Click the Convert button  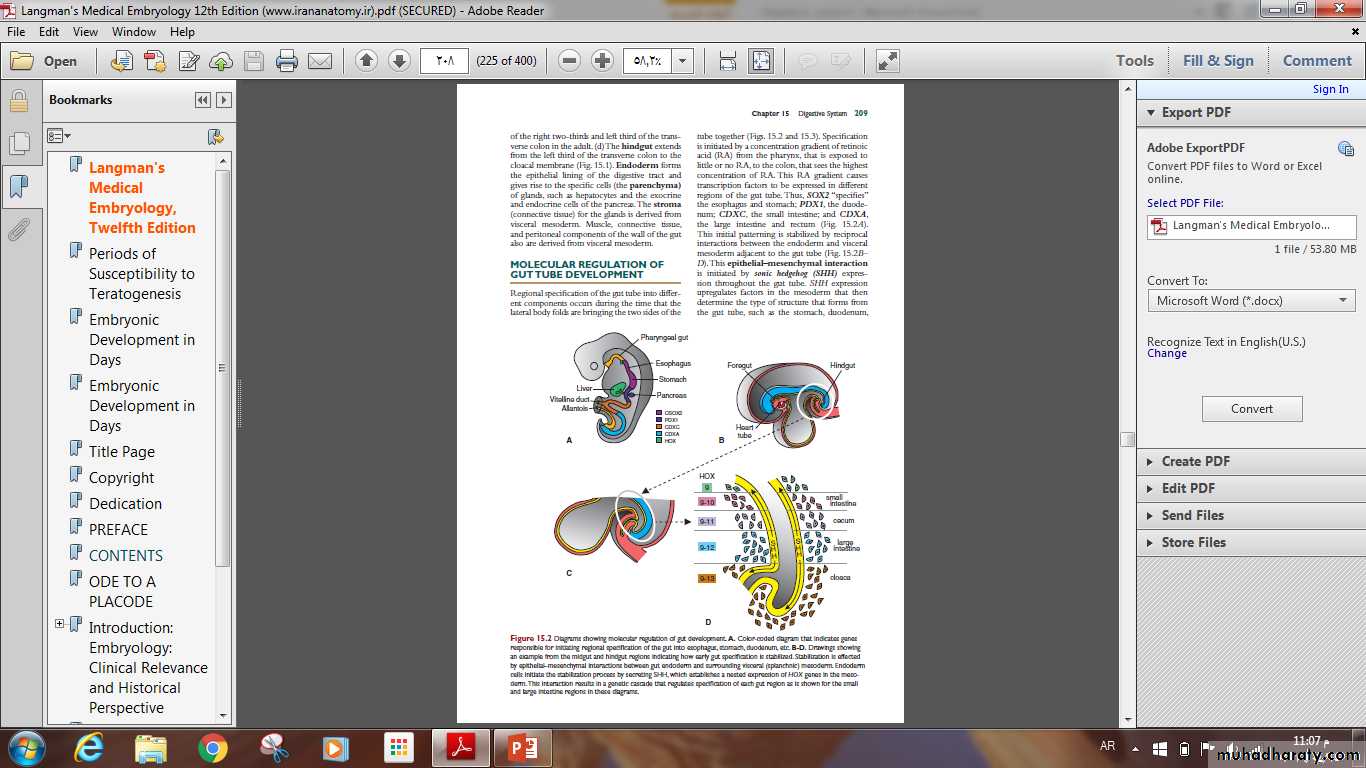click(x=1252, y=409)
